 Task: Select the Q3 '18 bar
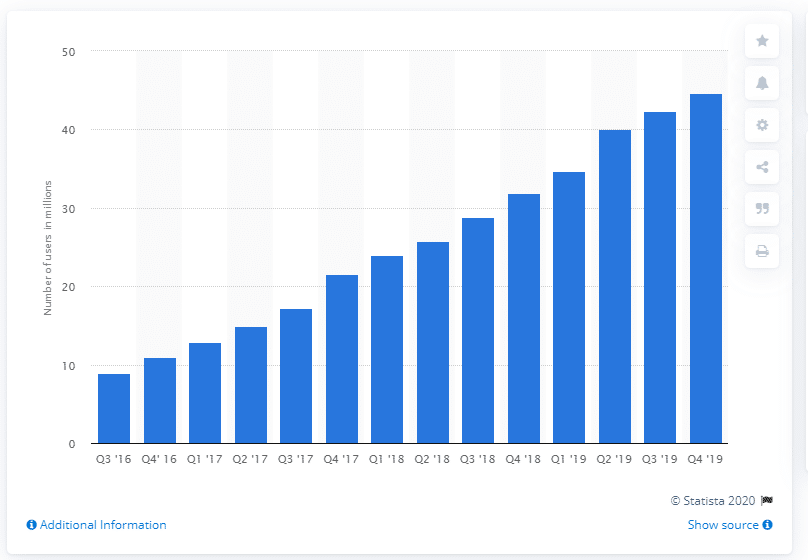tap(478, 330)
